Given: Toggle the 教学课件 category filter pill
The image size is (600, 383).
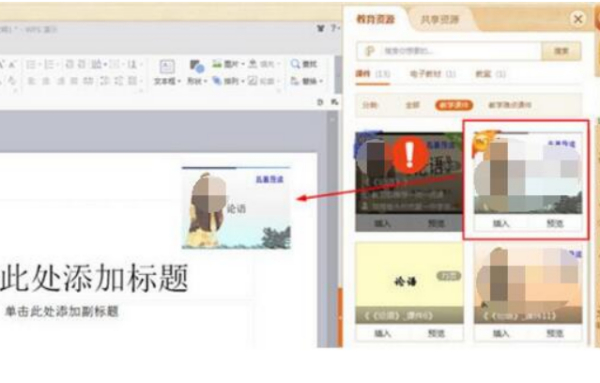Looking at the screenshot, I should 454,105.
